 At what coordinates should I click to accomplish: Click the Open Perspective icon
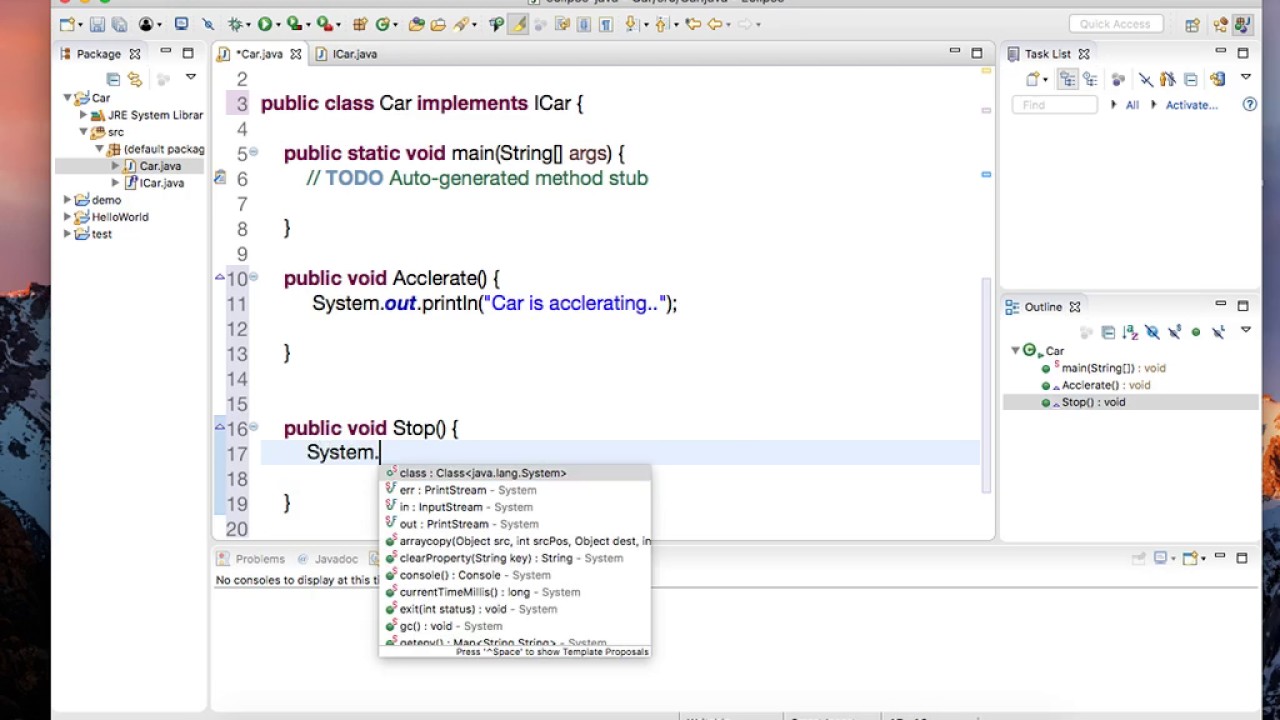(x=1192, y=25)
